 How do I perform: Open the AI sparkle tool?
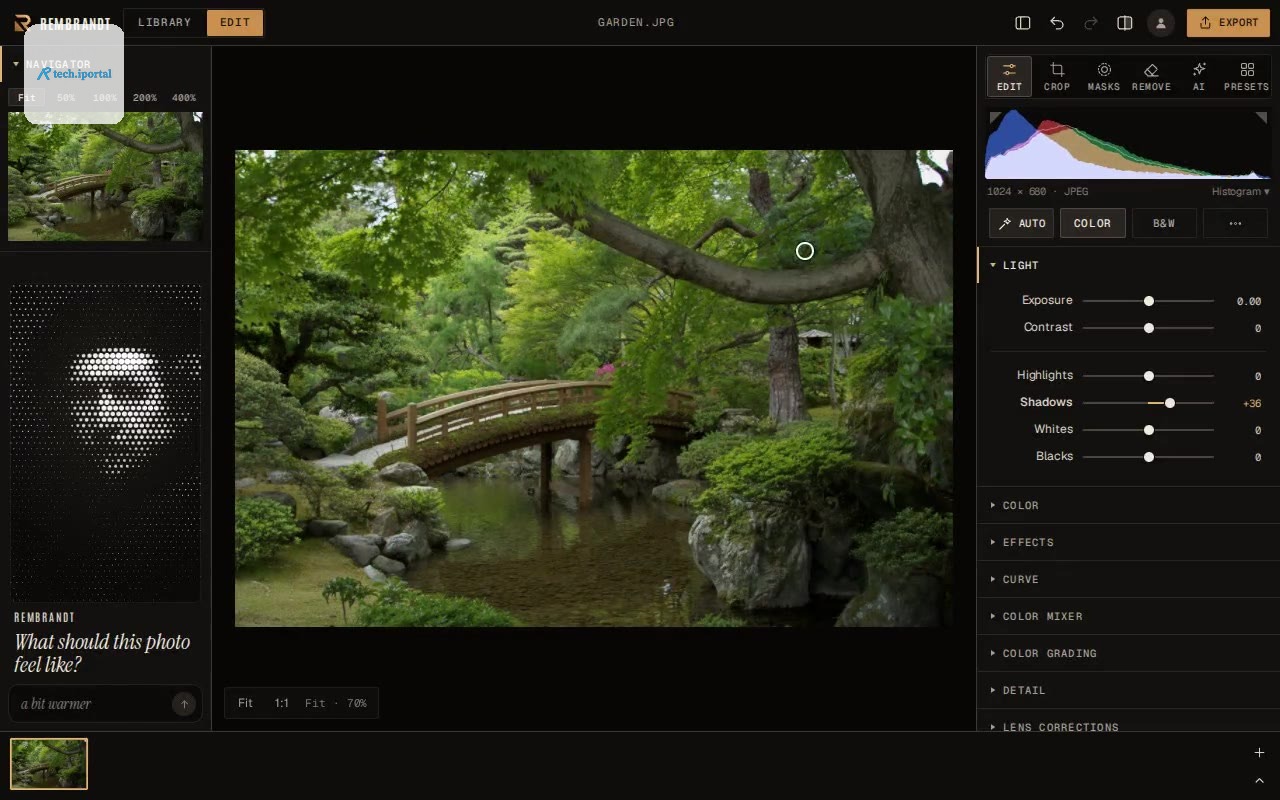[1199, 76]
